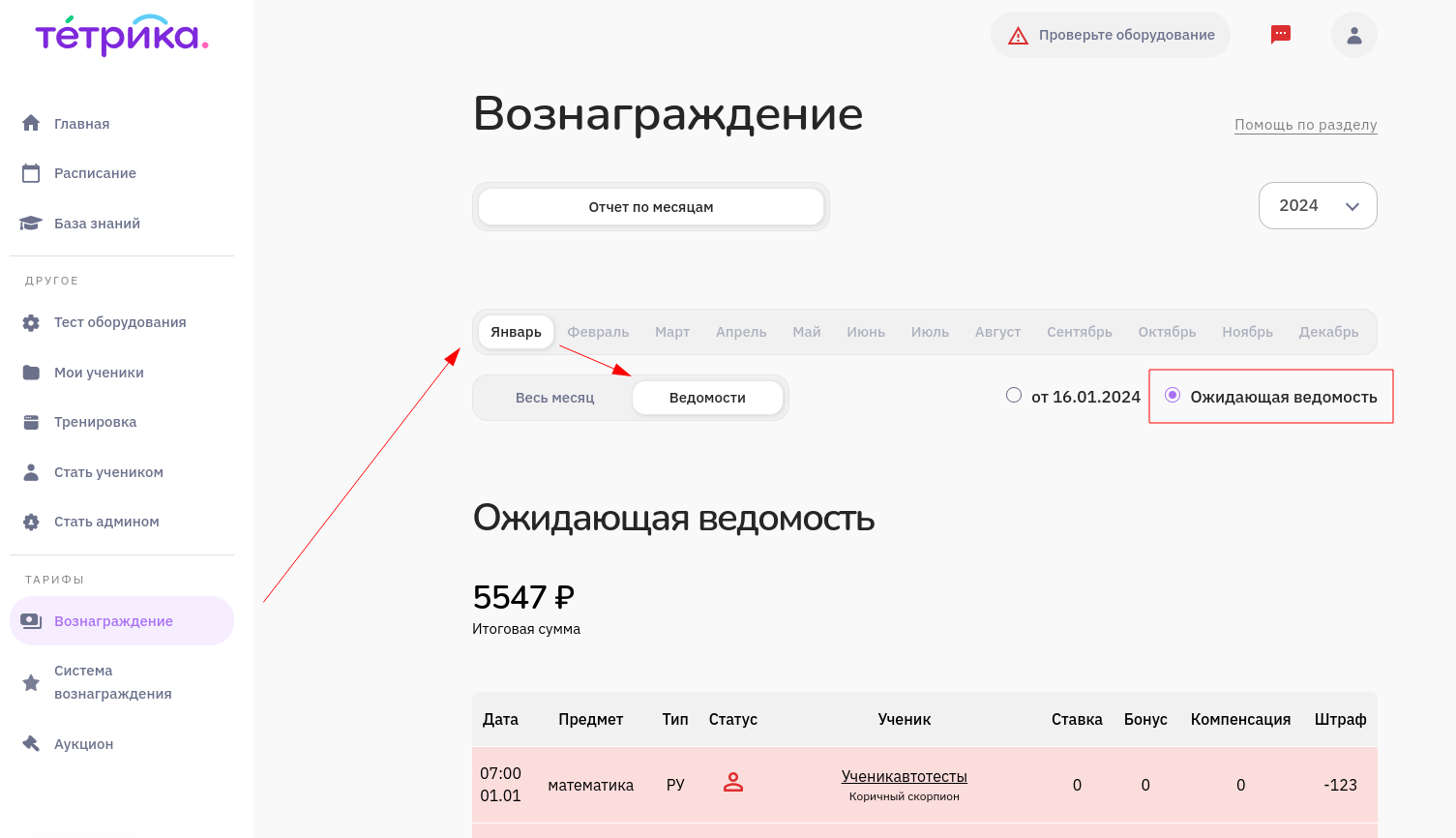Select the 'Ведомости' view tab

click(707, 398)
